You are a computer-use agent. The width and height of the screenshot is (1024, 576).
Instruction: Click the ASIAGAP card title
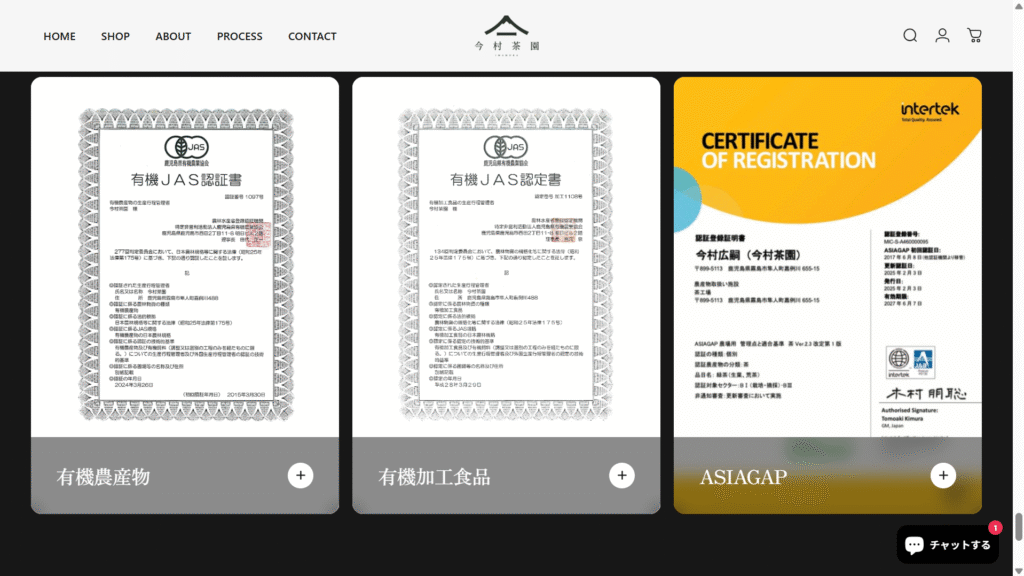743,477
